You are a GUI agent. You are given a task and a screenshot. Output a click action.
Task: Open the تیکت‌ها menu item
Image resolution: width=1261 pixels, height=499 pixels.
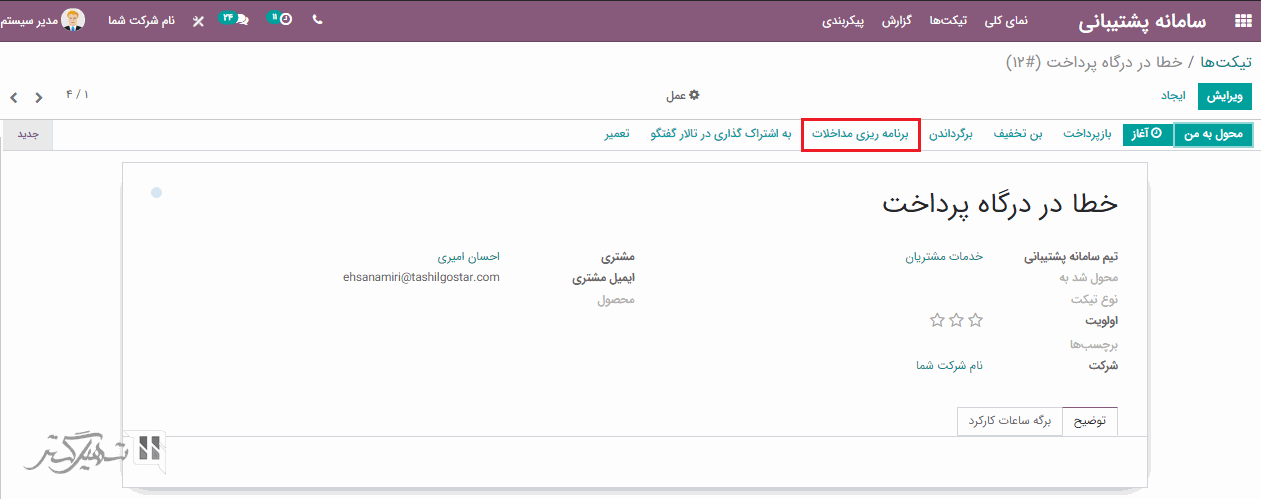click(948, 20)
